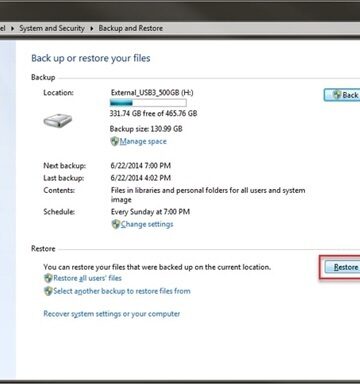
Task: Click the Every Sunday at 7:00 PM schedule
Action: tap(150, 212)
